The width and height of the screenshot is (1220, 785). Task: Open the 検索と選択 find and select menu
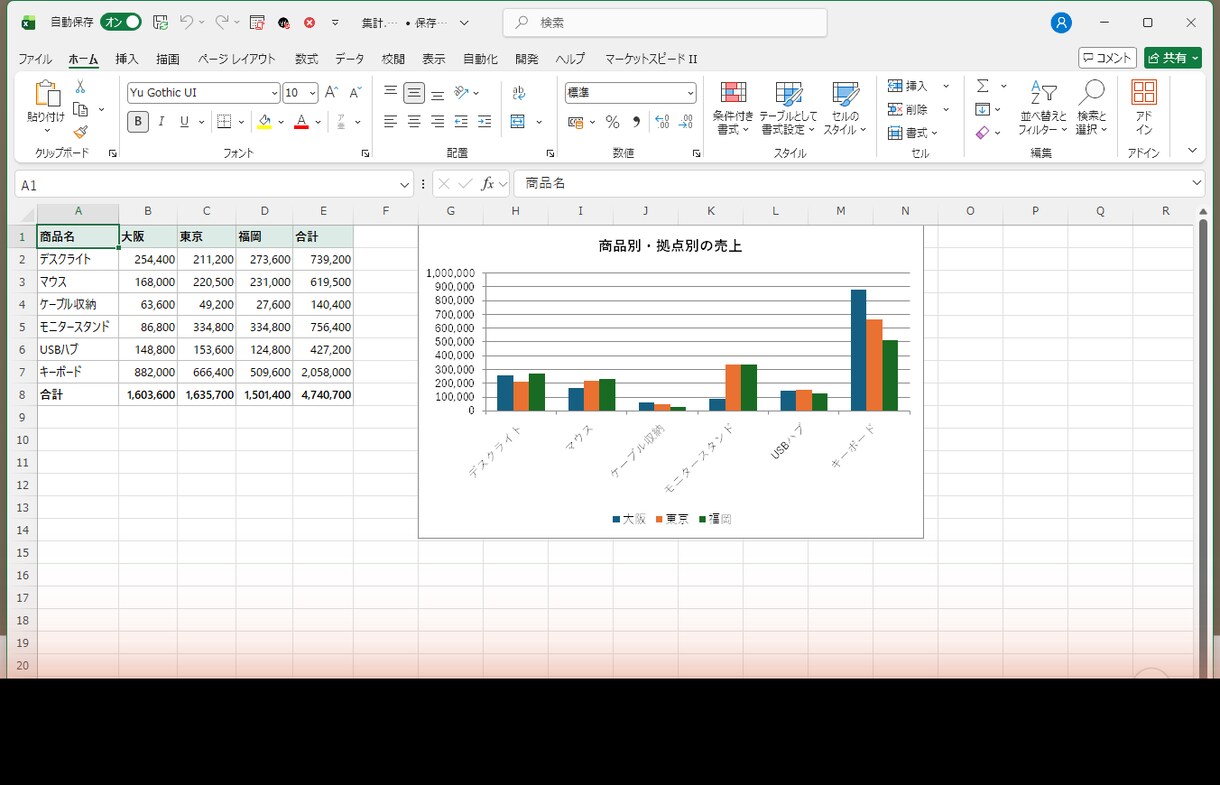tap(1091, 109)
